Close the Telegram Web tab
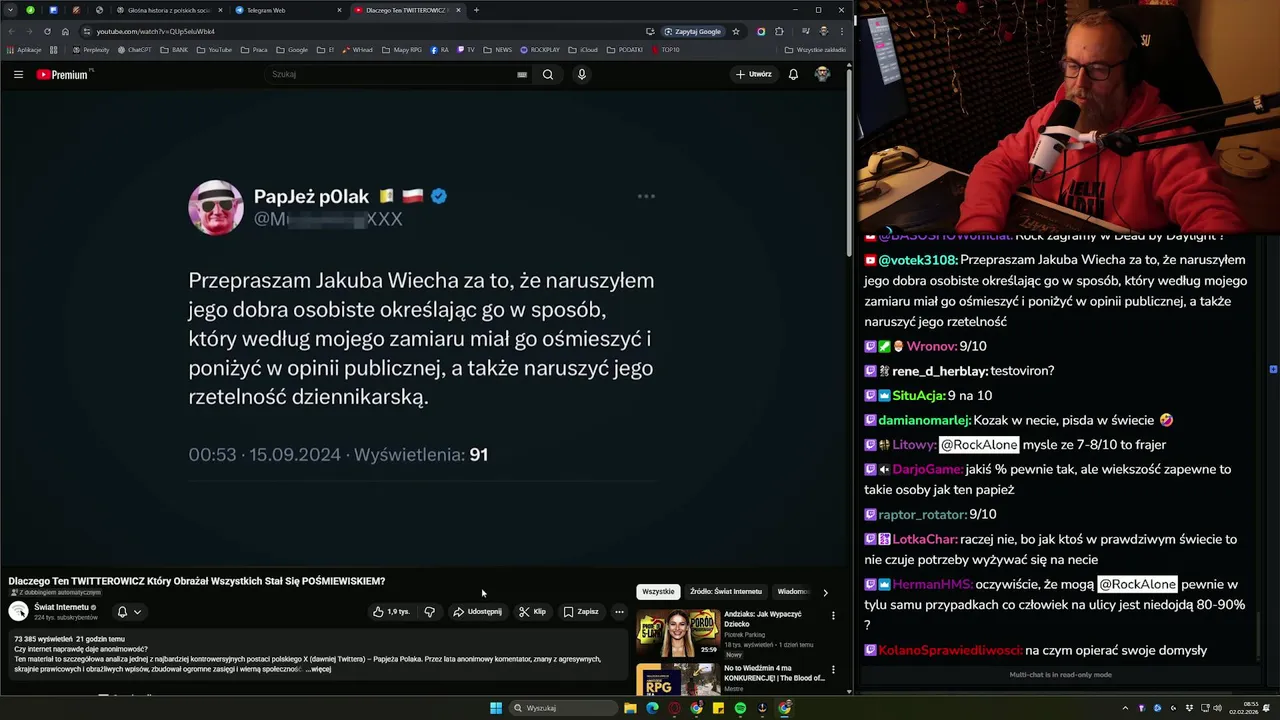Image resolution: width=1280 pixels, height=720 pixels. point(339,10)
